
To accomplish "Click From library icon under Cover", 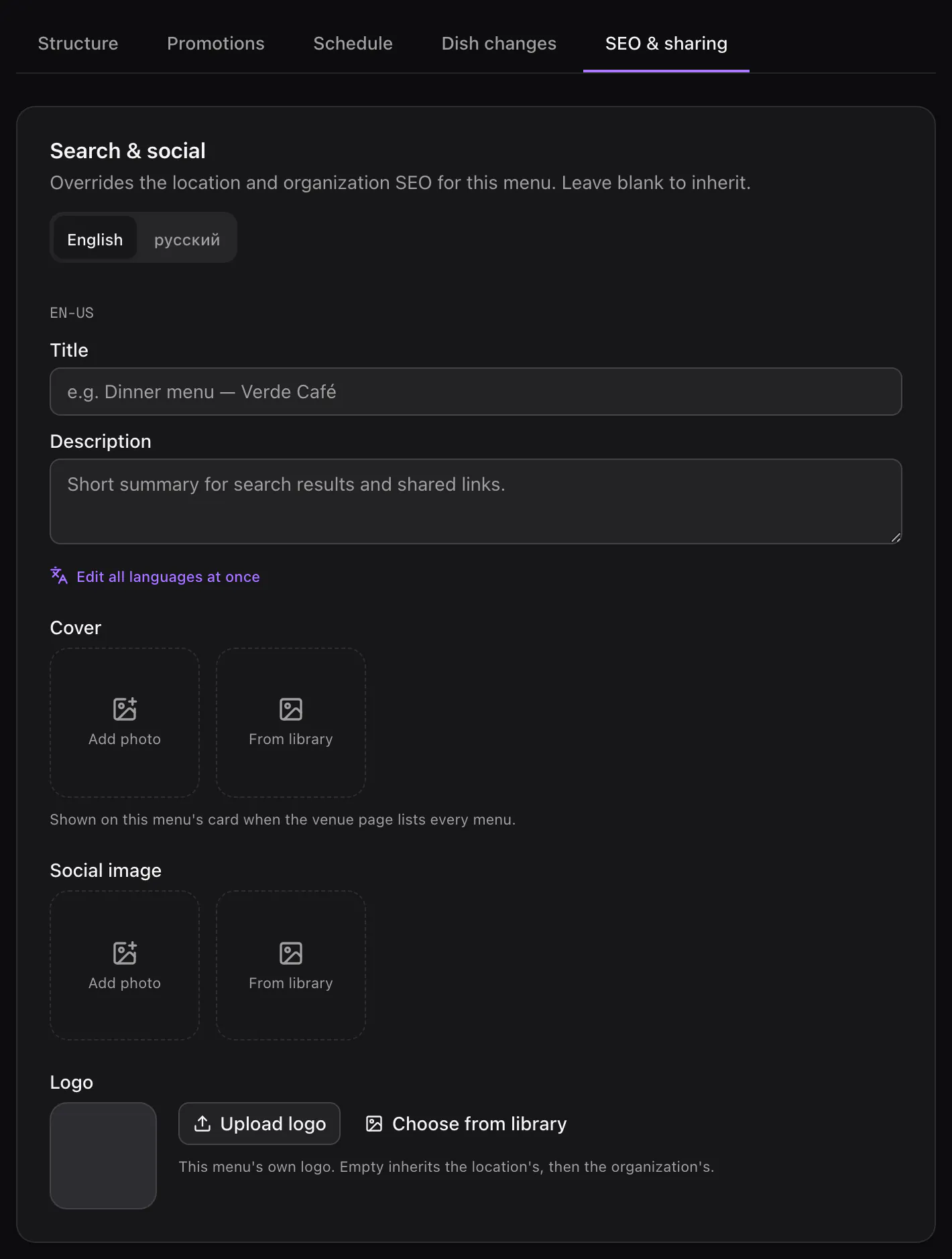I will pos(291,709).
